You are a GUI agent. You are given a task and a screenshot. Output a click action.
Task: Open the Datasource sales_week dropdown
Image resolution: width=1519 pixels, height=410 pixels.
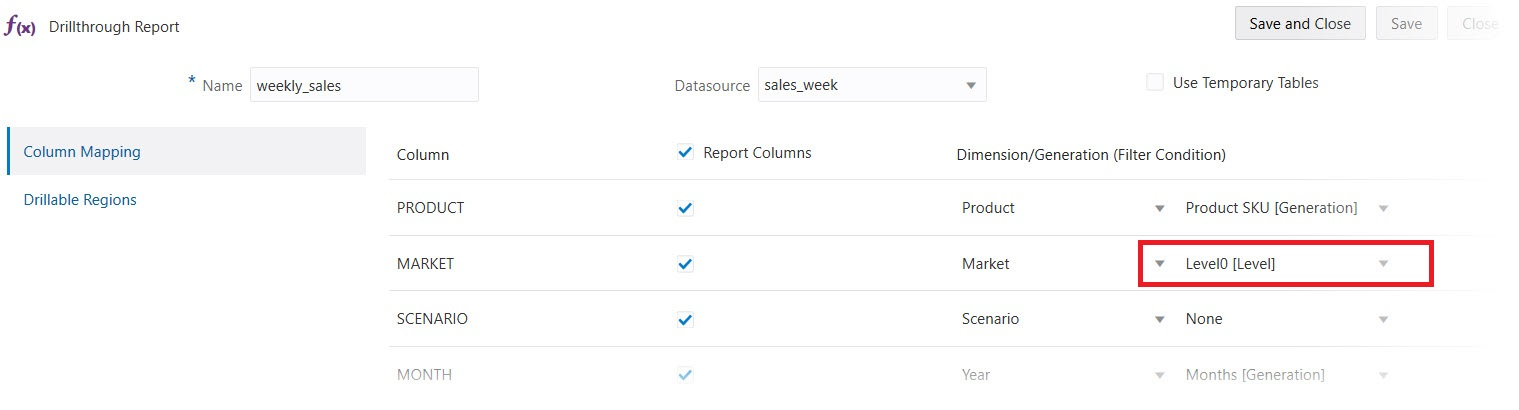(x=970, y=86)
